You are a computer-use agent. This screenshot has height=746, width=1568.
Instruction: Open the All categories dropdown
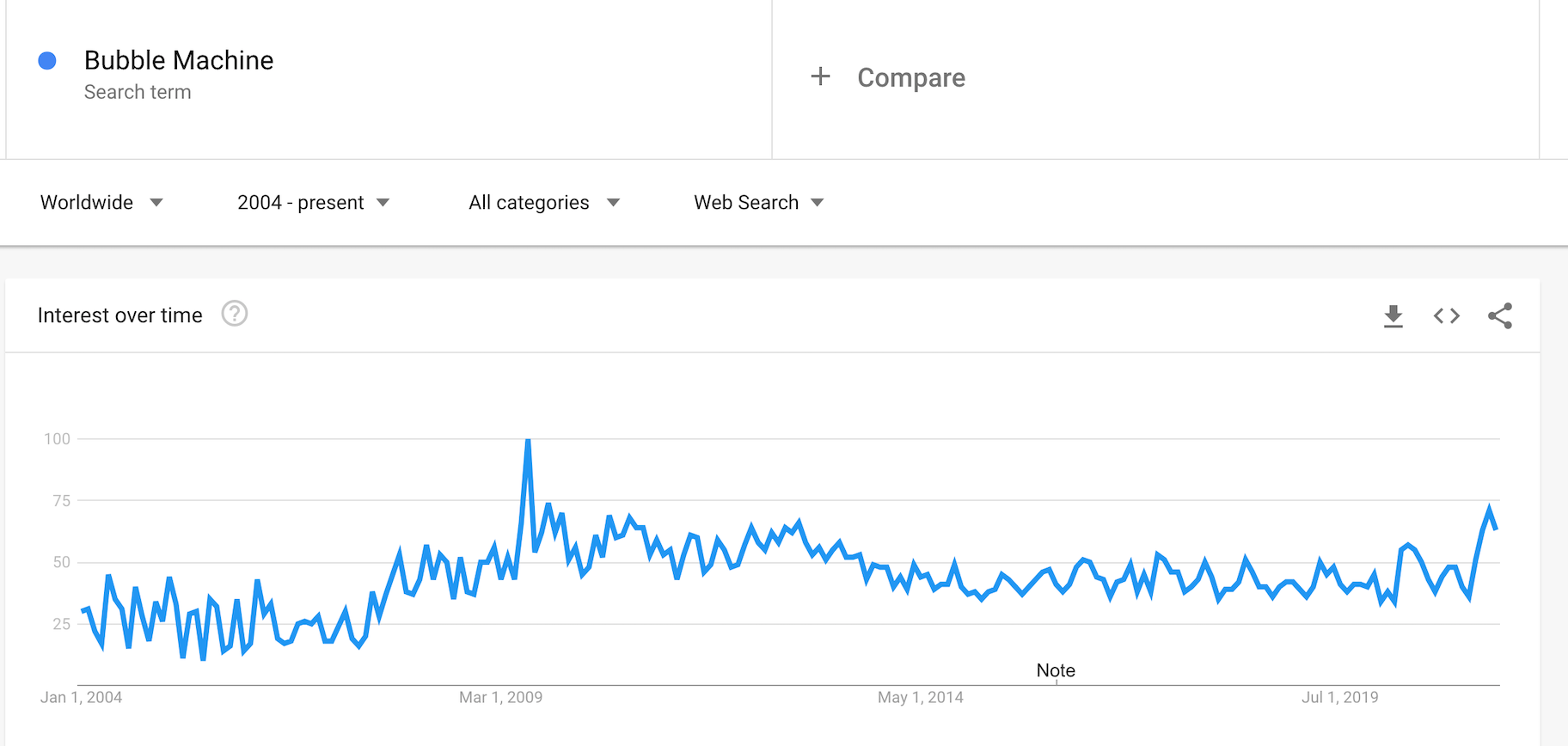(x=543, y=203)
